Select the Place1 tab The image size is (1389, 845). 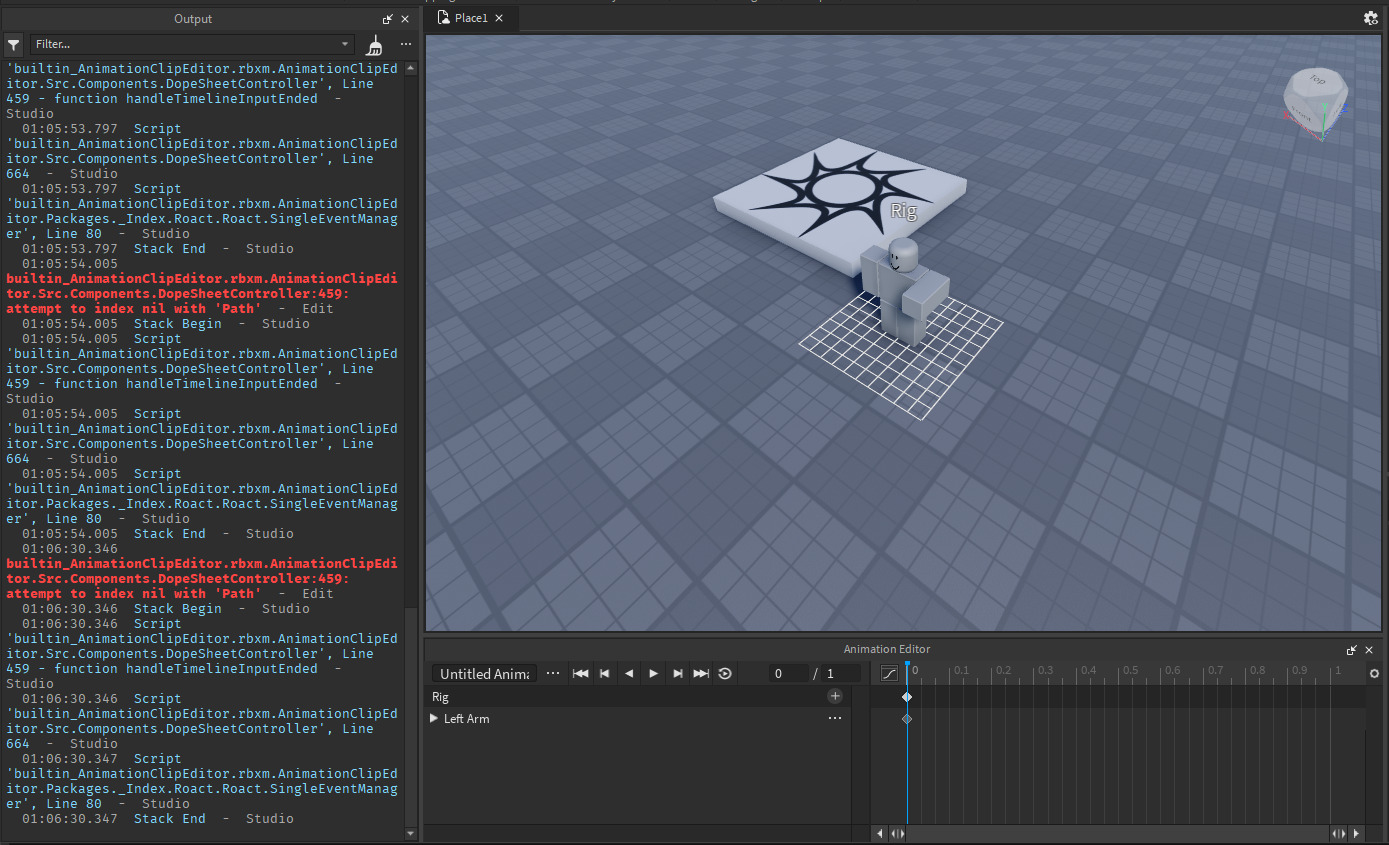point(470,17)
